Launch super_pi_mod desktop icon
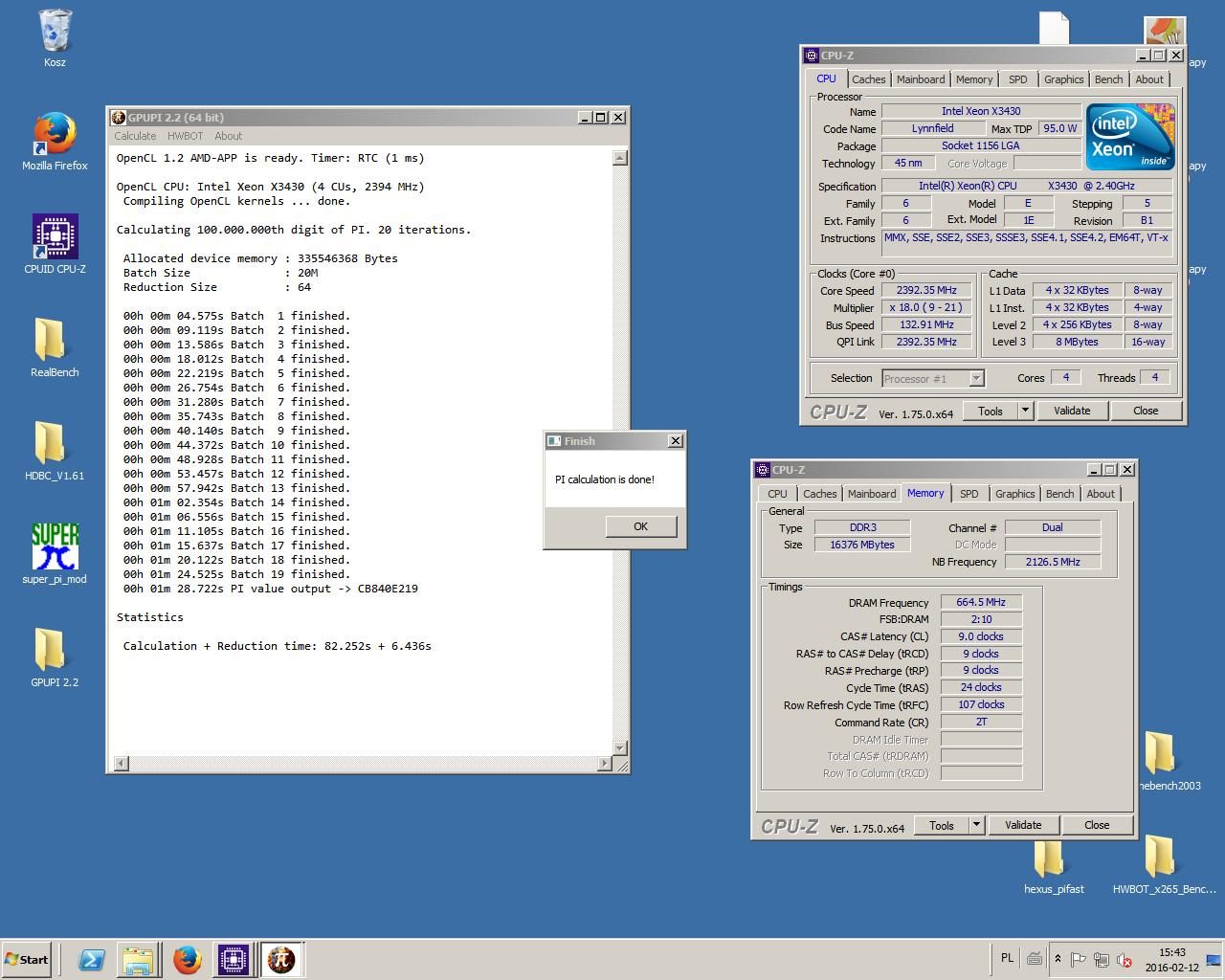 (x=55, y=555)
